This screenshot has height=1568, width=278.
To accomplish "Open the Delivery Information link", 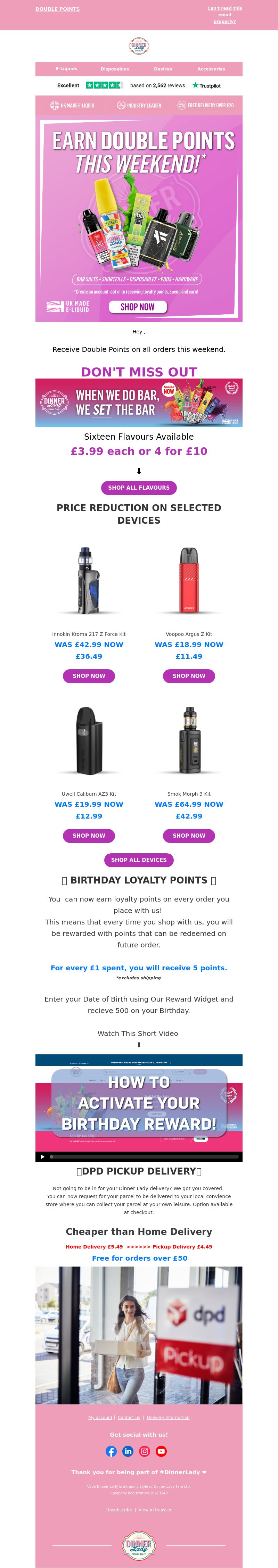I will click(168, 1417).
